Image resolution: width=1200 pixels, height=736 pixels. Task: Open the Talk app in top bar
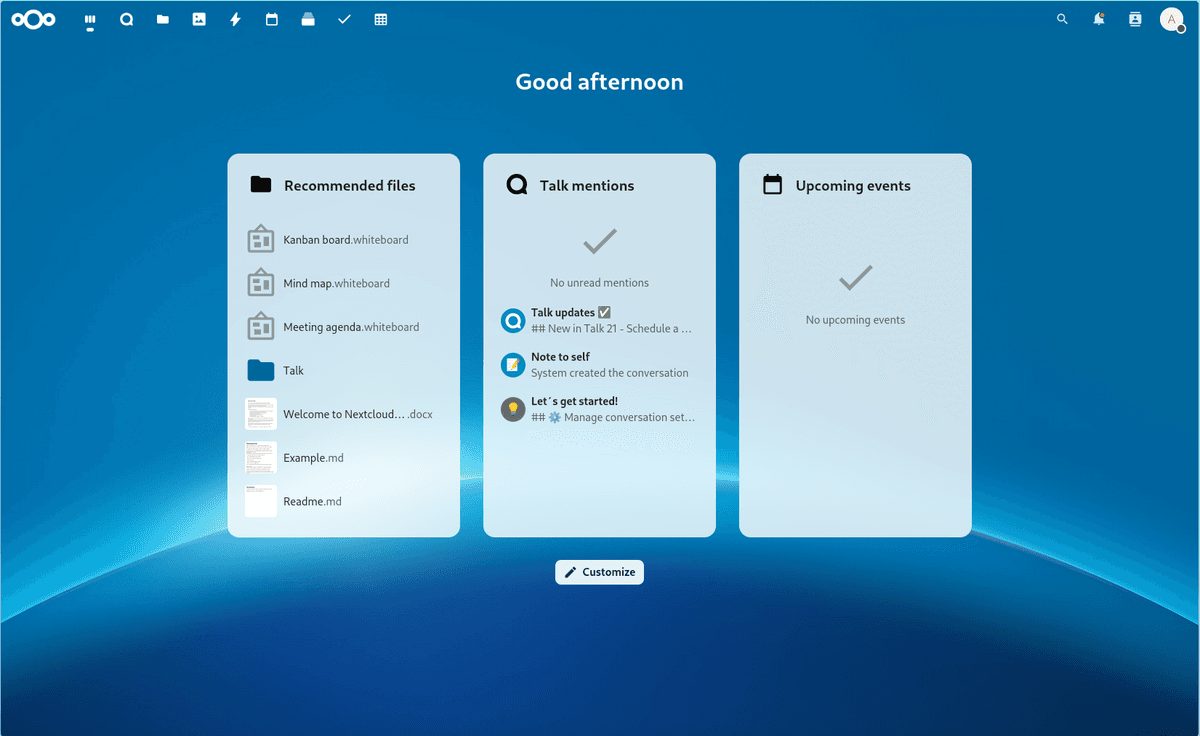(x=126, y=19)
